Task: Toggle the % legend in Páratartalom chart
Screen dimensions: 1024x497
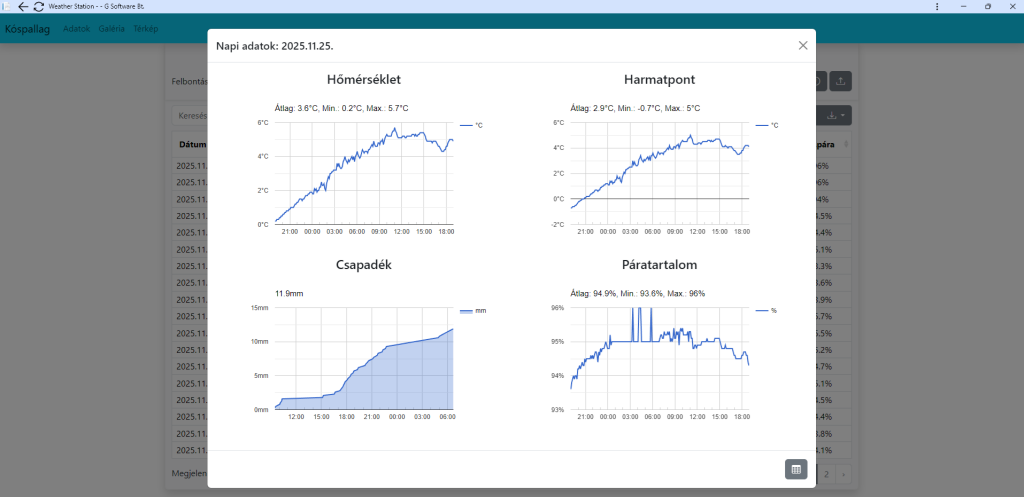Action: point(766,311)
